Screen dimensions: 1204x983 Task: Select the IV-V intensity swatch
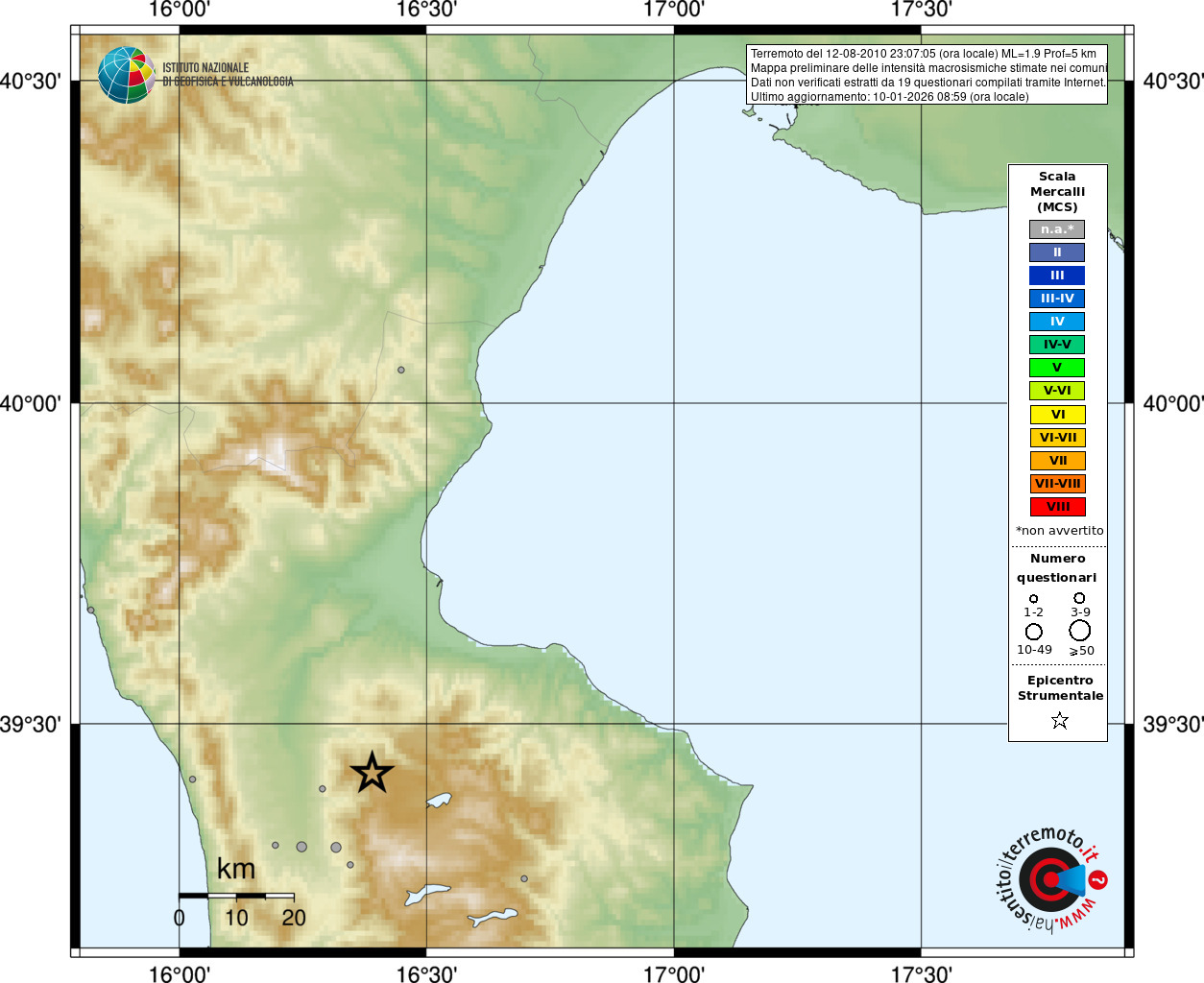(x=1057, y=345)
